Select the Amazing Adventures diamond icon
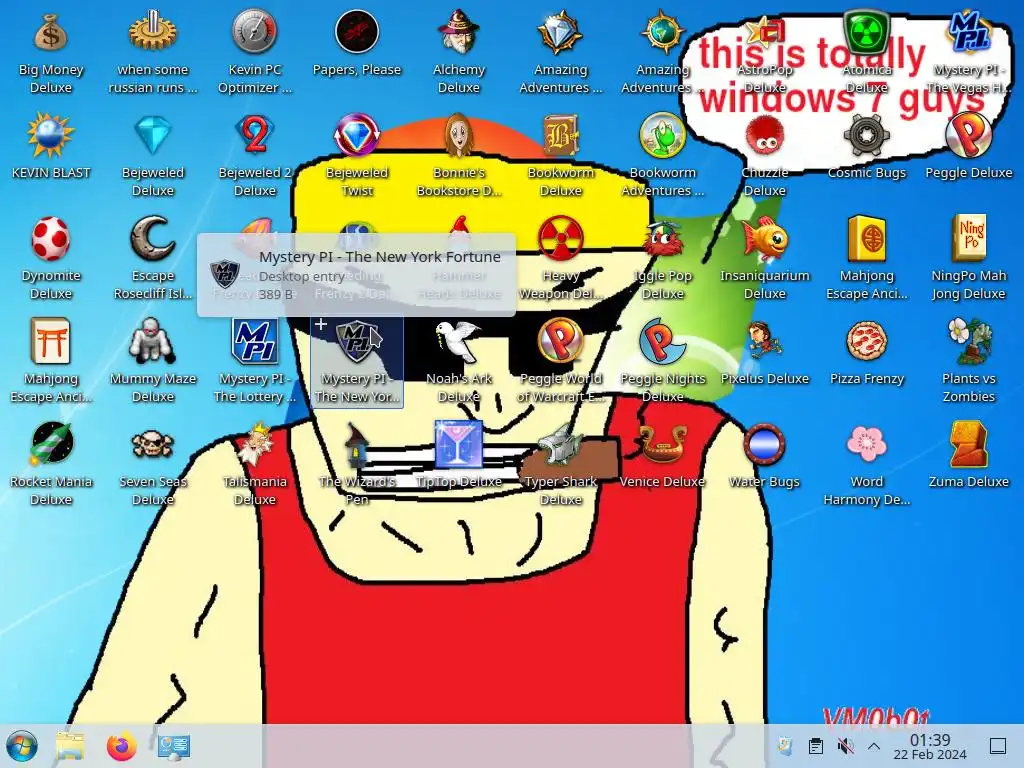This screenshot has width=1024, height=768. (560, 31)
